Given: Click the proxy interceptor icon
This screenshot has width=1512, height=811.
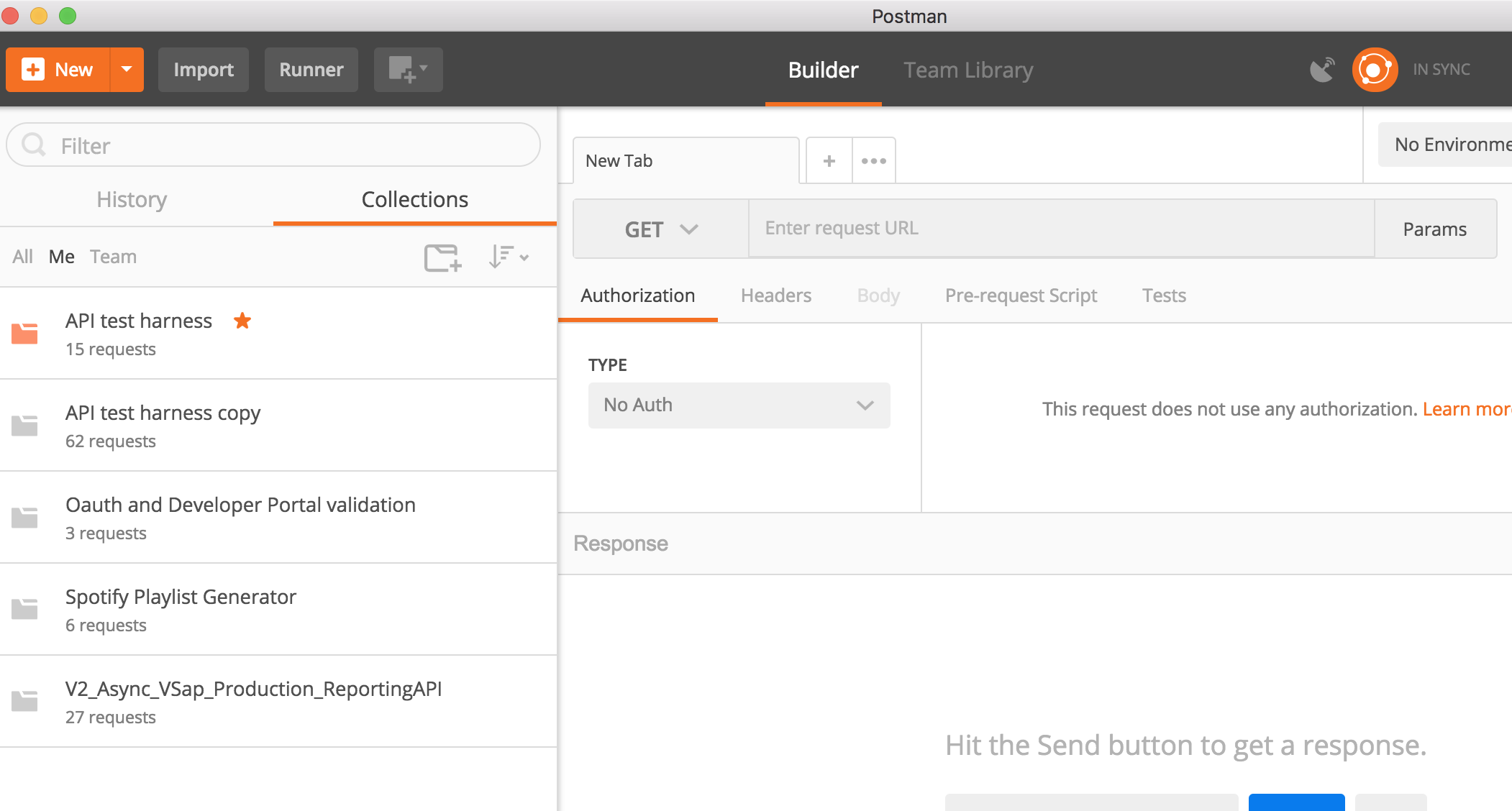Looking at the screenshot, I should pos(1322,69).
